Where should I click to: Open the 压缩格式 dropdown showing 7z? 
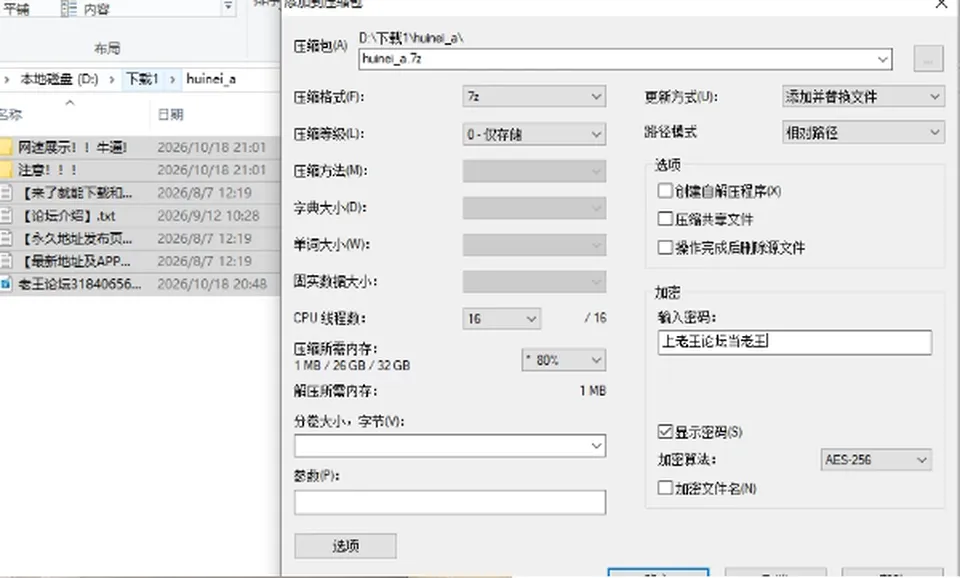[534, 97]
